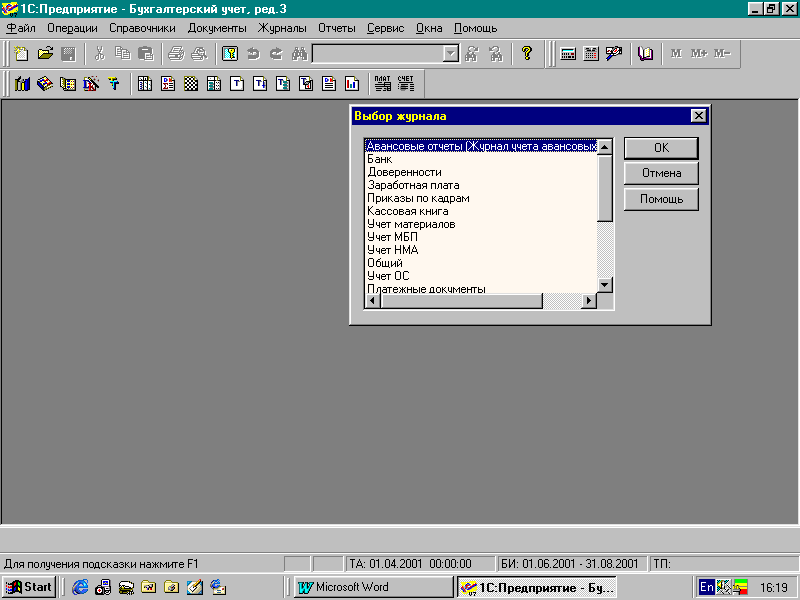Open the Операции menu
This screenshot has height=600, width=800.
point(72,28)
